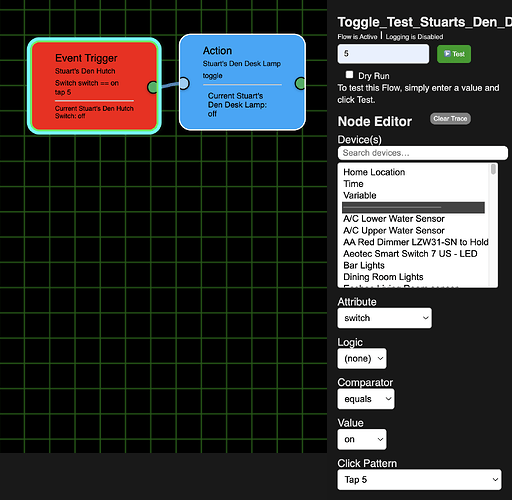This screenshot has height=500, width=512.
Task: Click 'tap 5' text in Event Trigger
Action: (63, 92)
